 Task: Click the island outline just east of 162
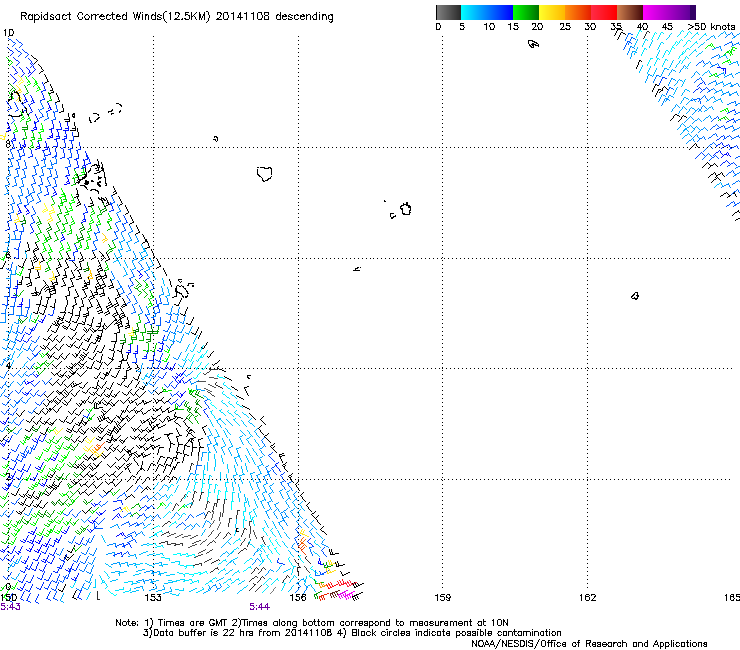pos(635,296)
